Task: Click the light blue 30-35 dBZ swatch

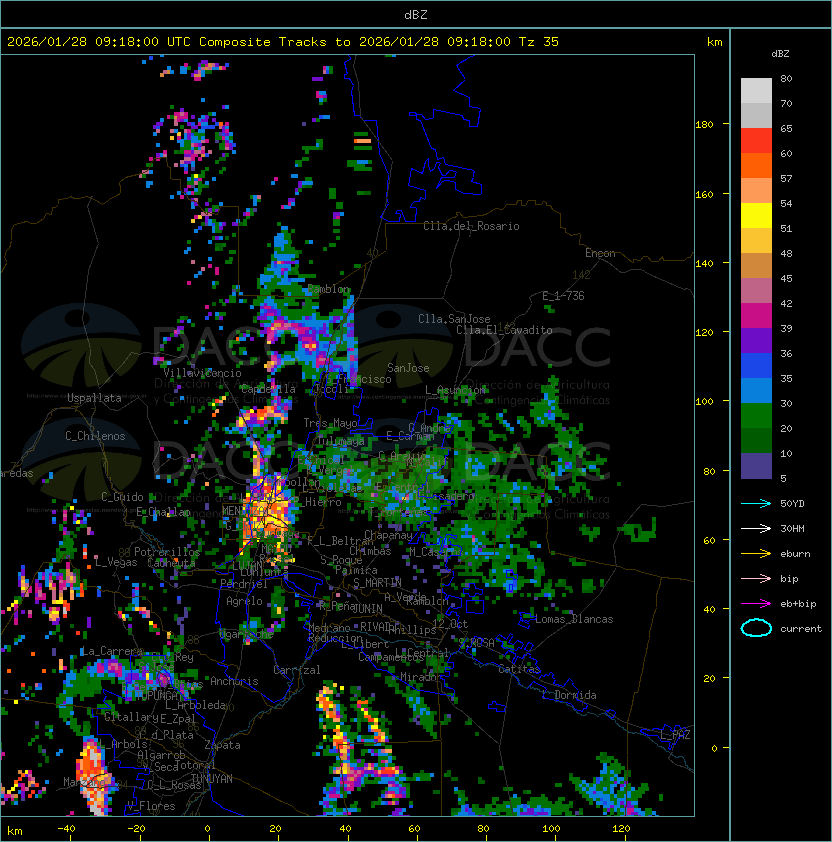Action: point(756,391)
